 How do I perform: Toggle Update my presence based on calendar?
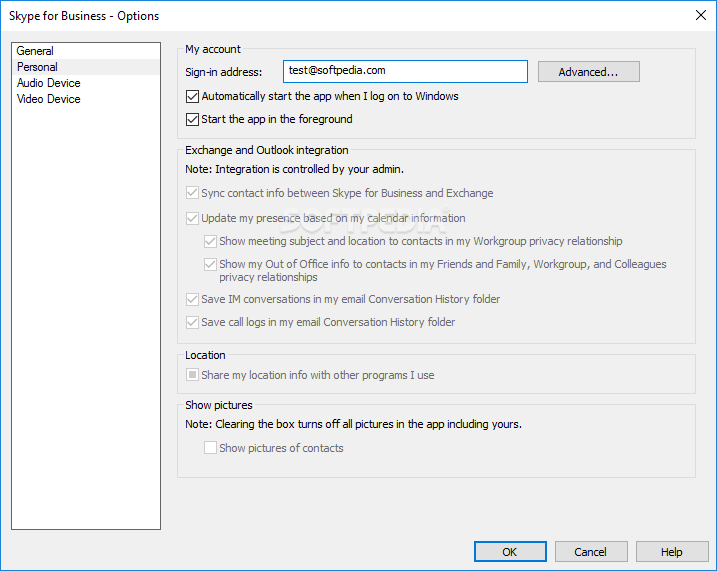pos(193,218)
